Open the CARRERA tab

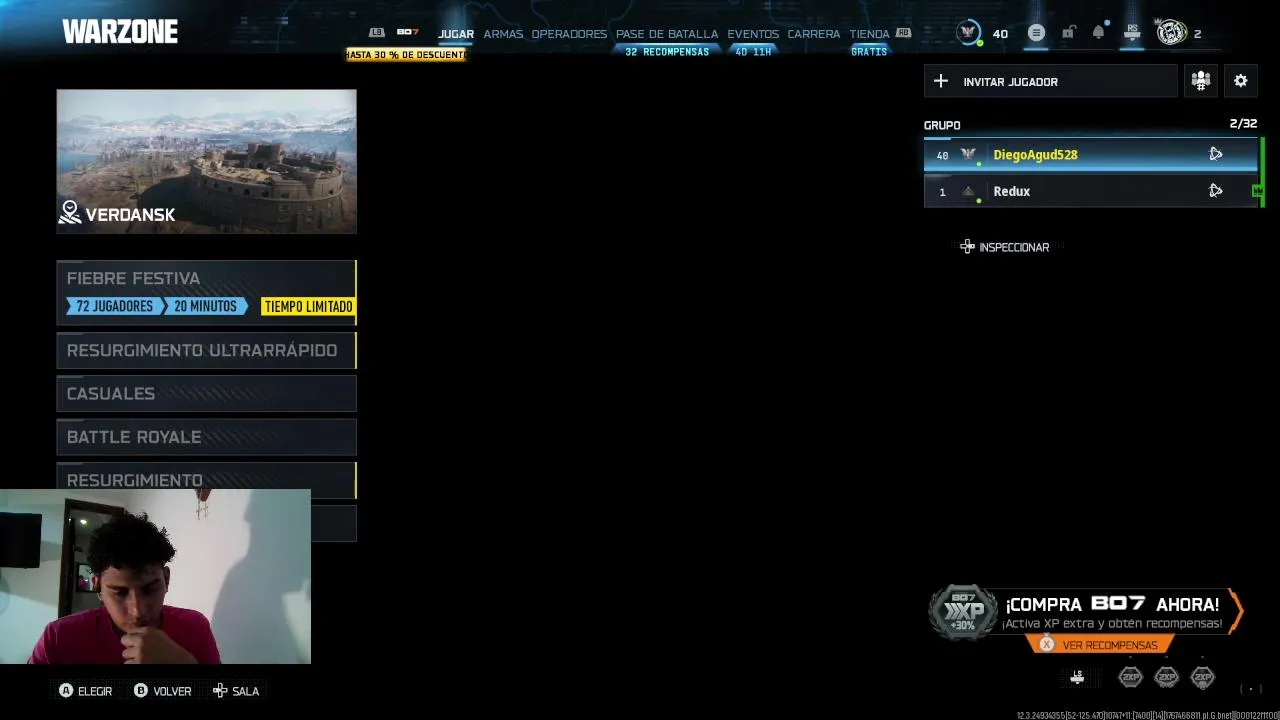pyautogui.click(x=814, y=34)
